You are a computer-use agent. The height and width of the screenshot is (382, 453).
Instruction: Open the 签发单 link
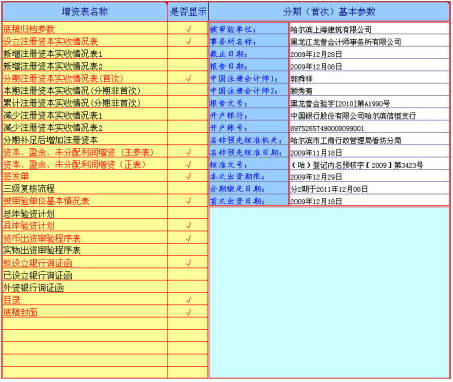(x=16, y=176)
